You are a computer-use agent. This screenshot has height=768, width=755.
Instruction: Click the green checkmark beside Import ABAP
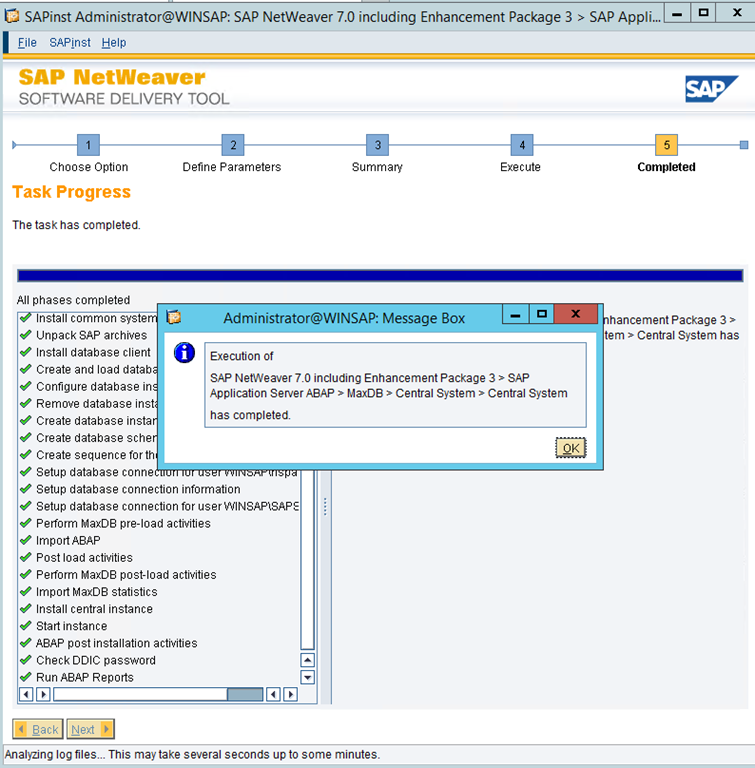click(25, 540)
